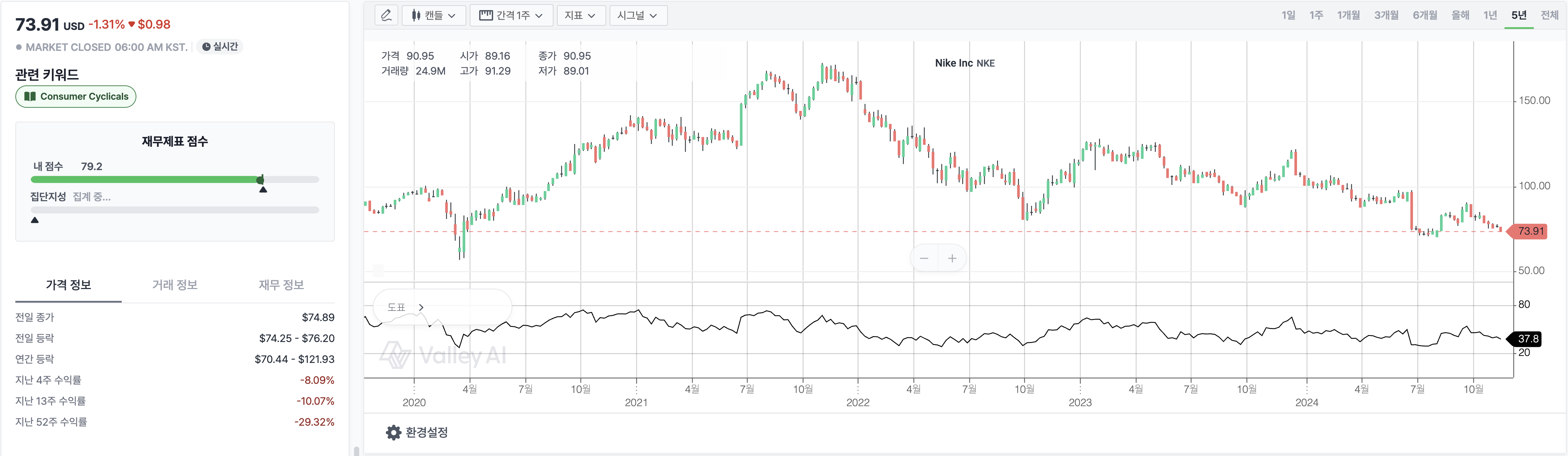Select the pencil drawing tool

click(x=386, y=15)
